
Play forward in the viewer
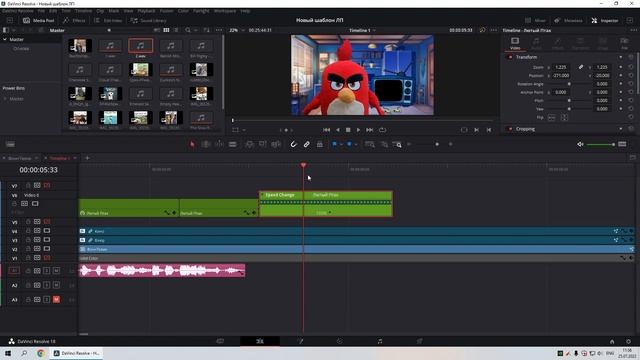click(x=358, y=130)
